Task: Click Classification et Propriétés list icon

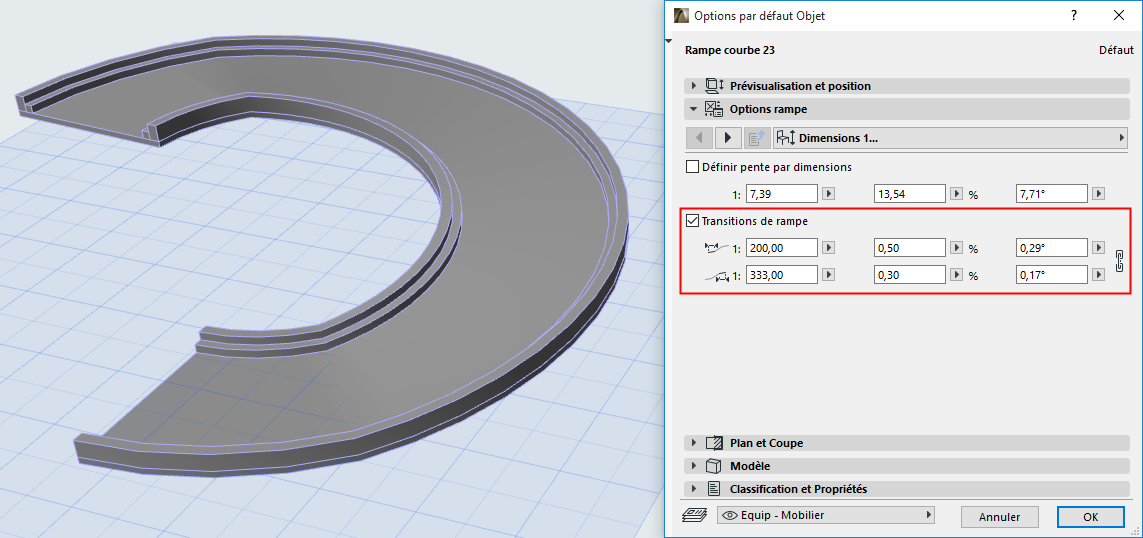Action: tap(714, 488)
